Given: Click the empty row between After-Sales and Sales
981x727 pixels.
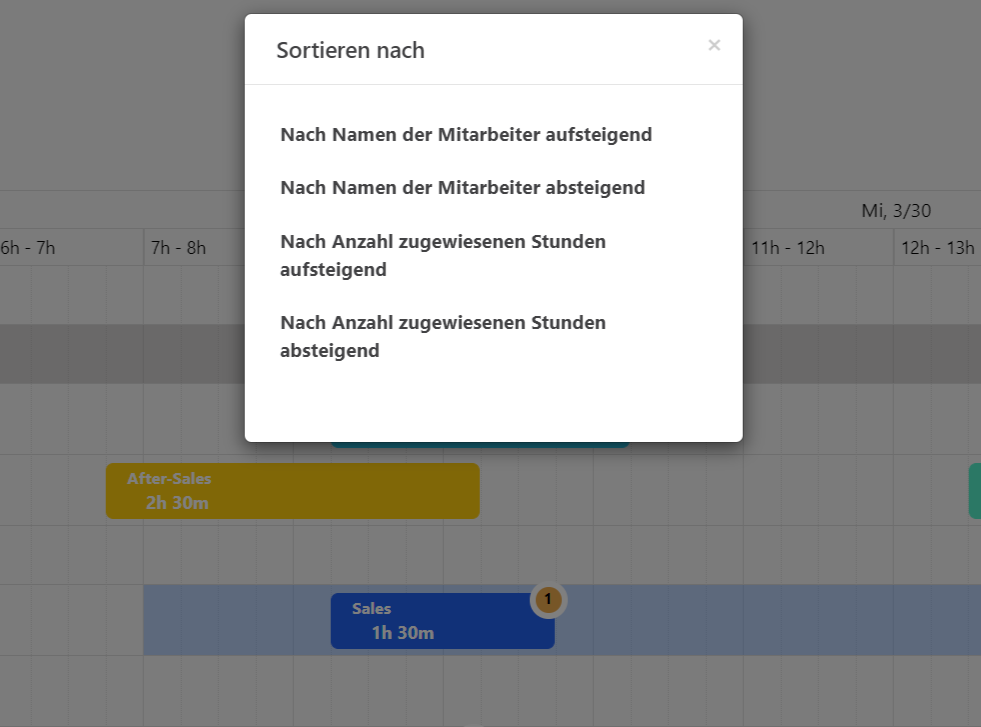Looking at the screenshot, I should (x=300, y=555).
